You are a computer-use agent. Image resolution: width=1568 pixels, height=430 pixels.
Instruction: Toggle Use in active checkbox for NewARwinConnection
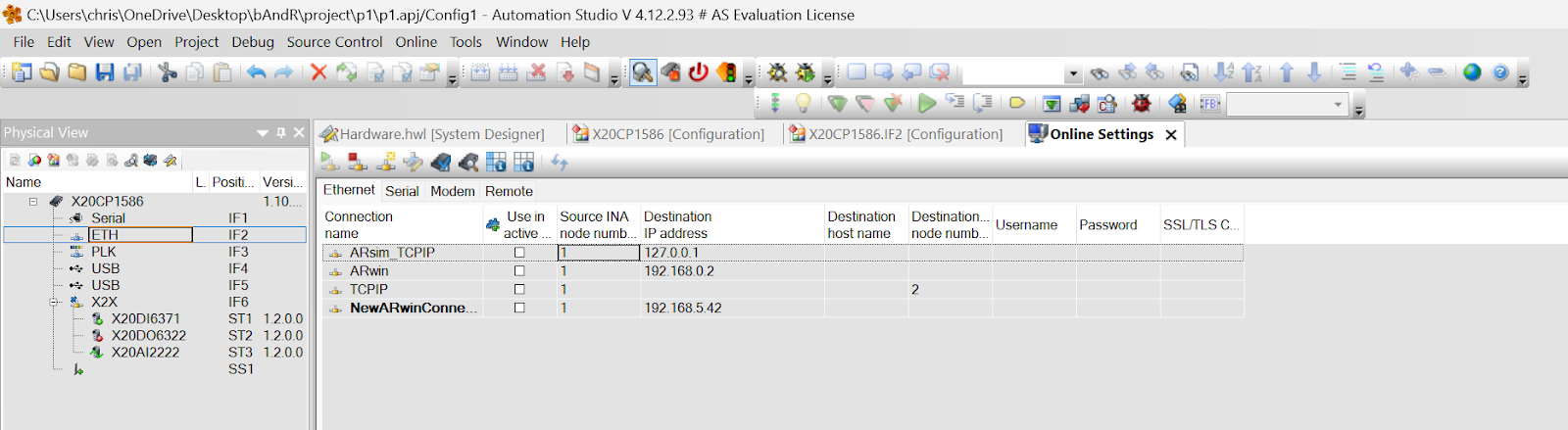pyautogui.click(x=519, y=308)
